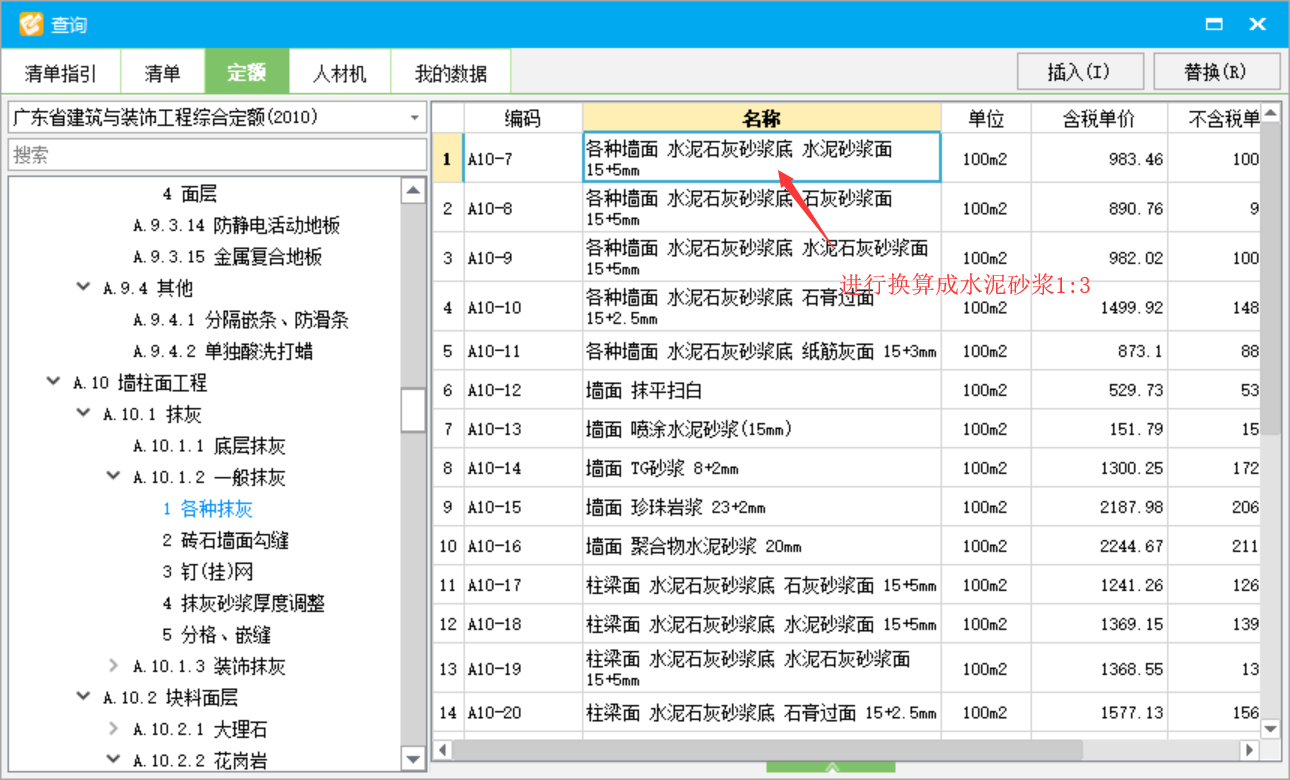Select code cell A10-19
The width and height of the screenshot is (1290, 780).
523,668
